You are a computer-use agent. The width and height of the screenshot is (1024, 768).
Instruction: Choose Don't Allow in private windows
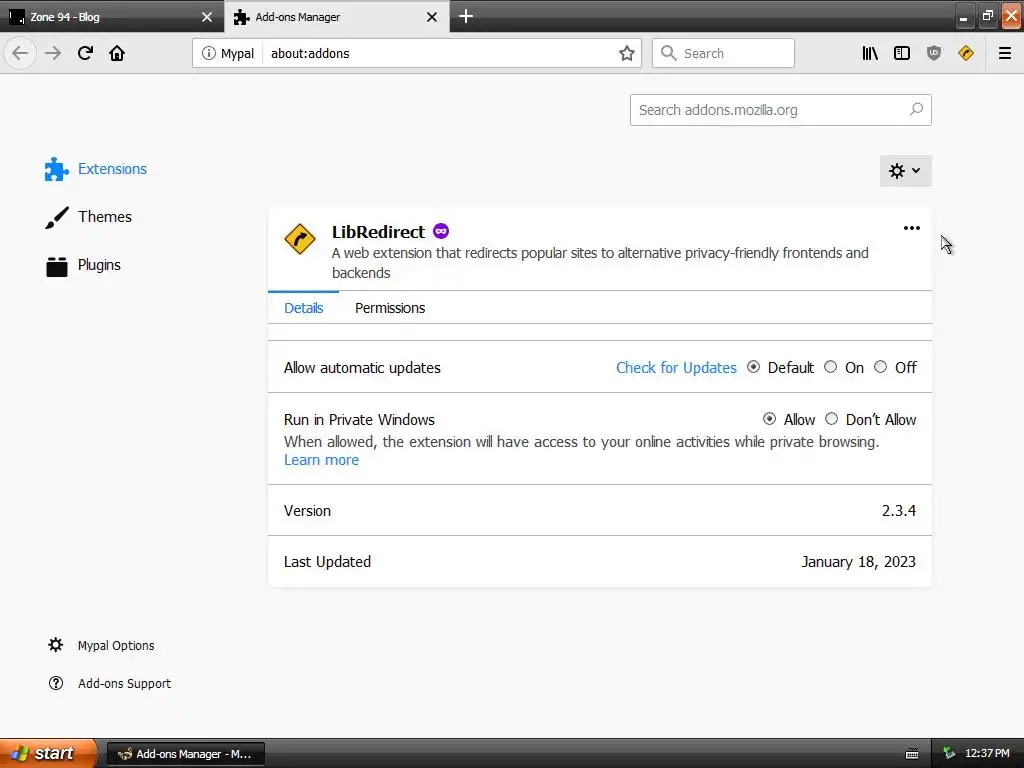click(x=831, y=419)
